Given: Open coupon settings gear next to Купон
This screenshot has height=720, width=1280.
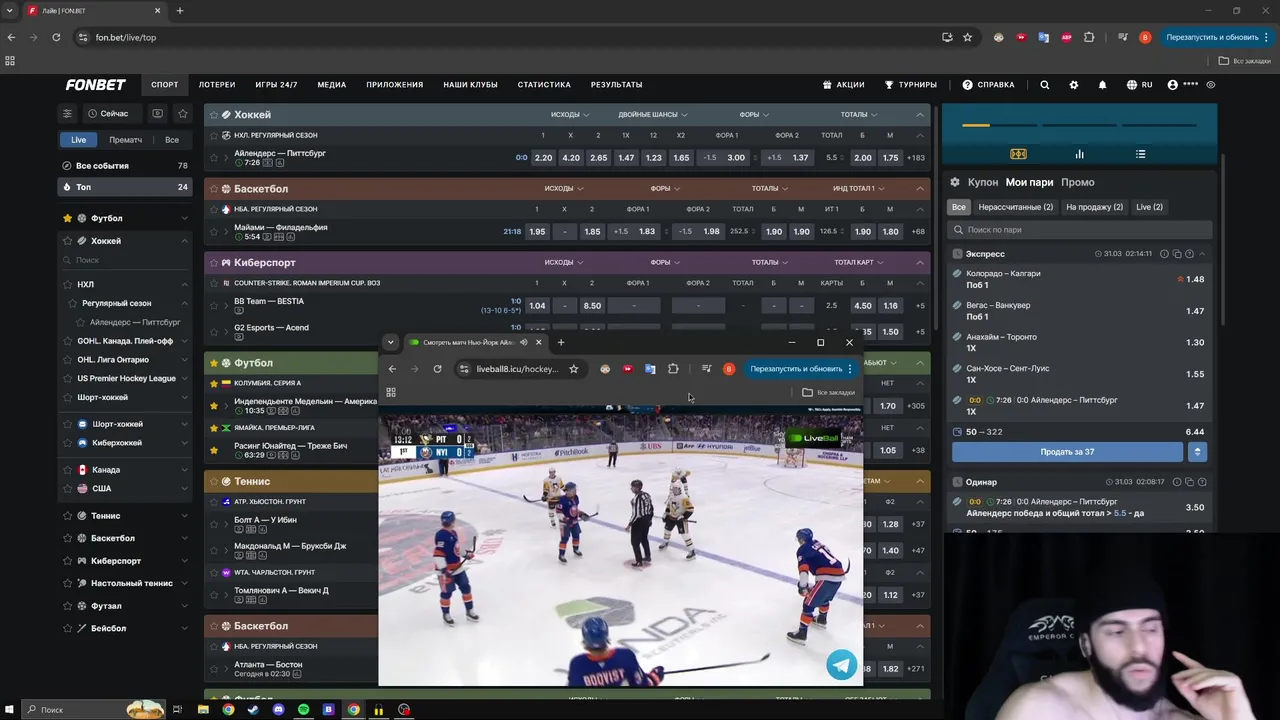Looking at the screenshot, I should point(955,182).
